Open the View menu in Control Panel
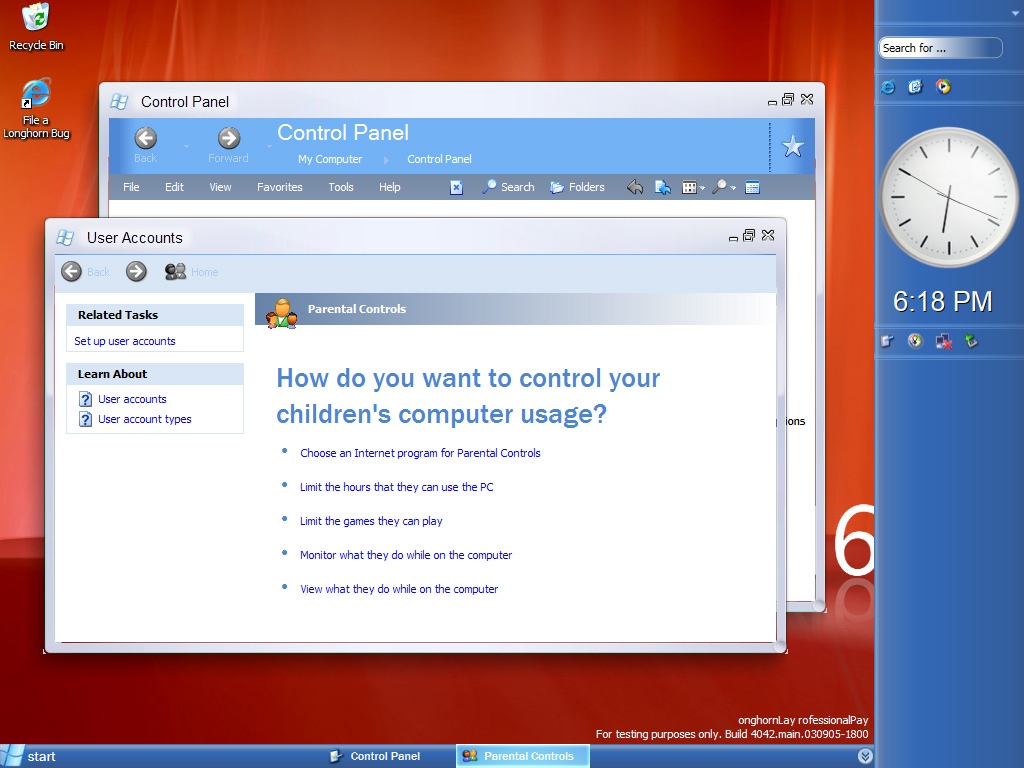 [220, 187]
